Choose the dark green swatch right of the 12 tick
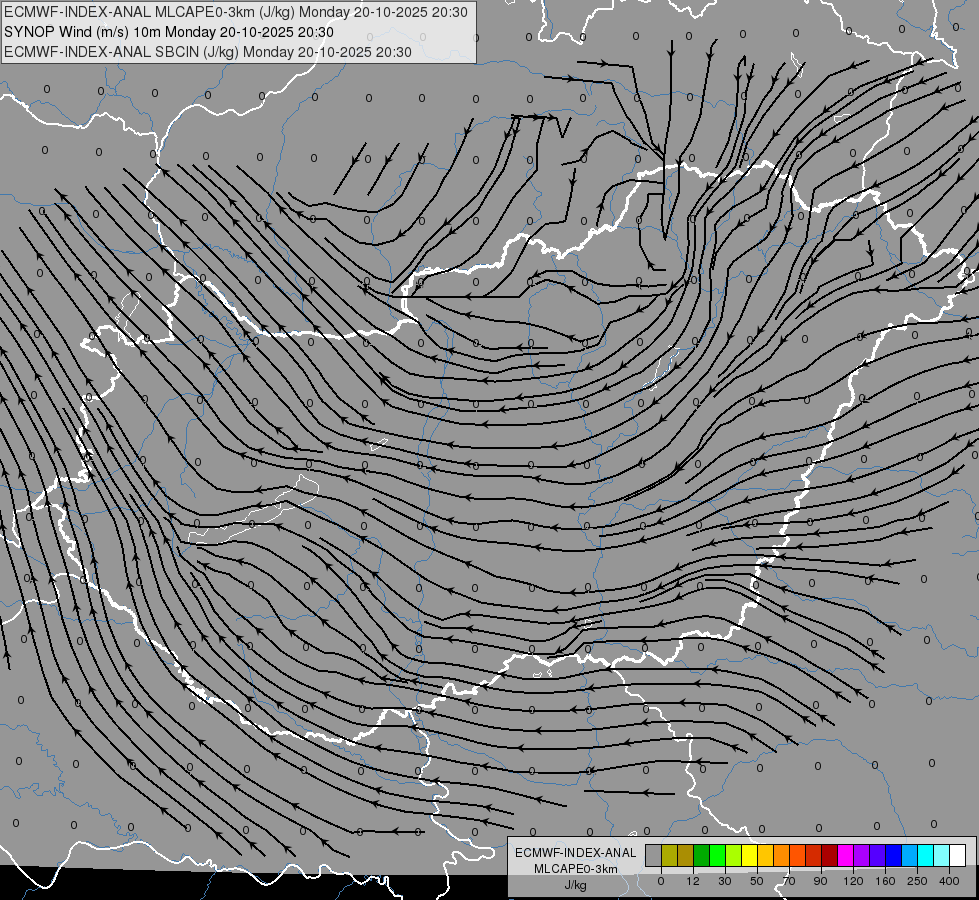 click(x=702, y=855)
